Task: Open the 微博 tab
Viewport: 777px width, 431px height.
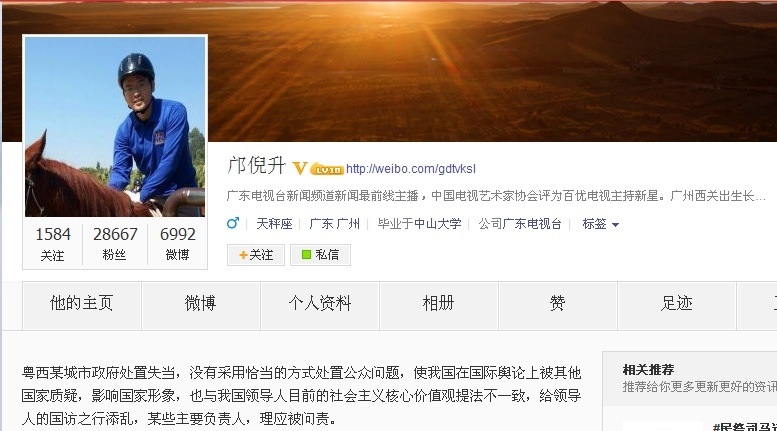Action: point(201,305)
